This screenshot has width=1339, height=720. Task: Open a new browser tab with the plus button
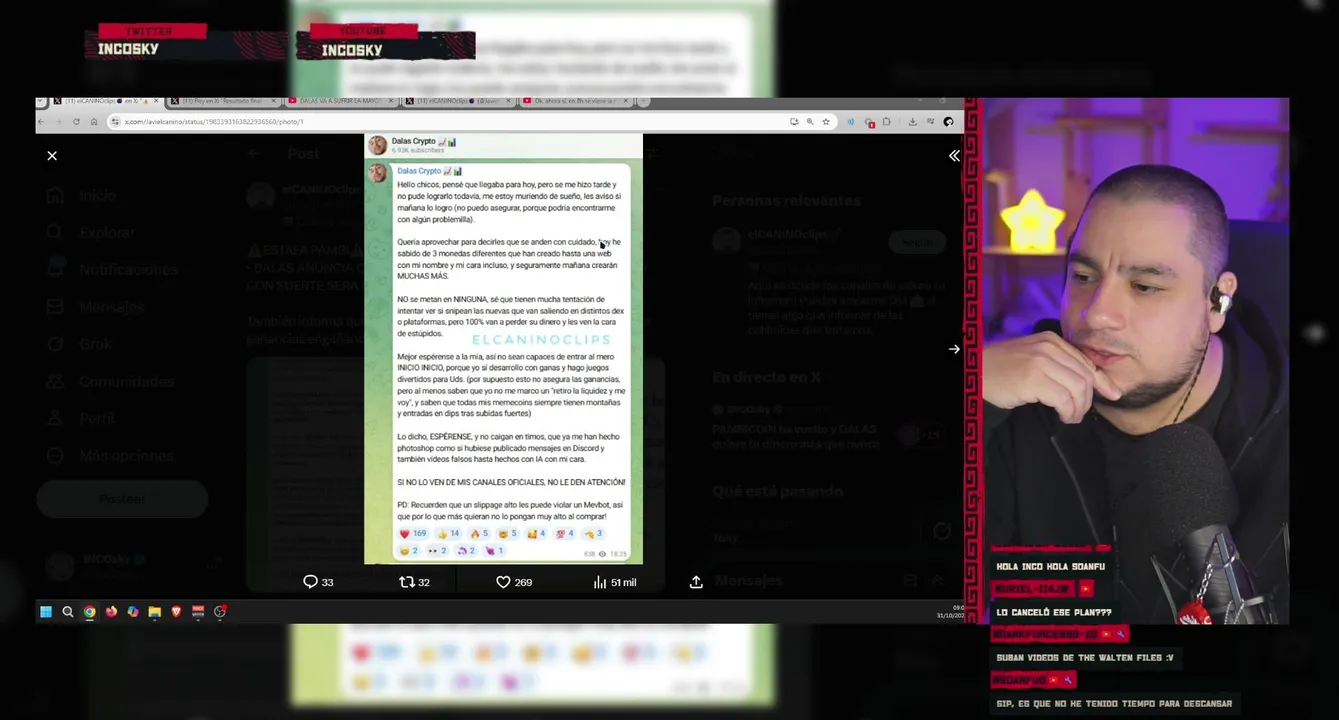click(643, 101)
